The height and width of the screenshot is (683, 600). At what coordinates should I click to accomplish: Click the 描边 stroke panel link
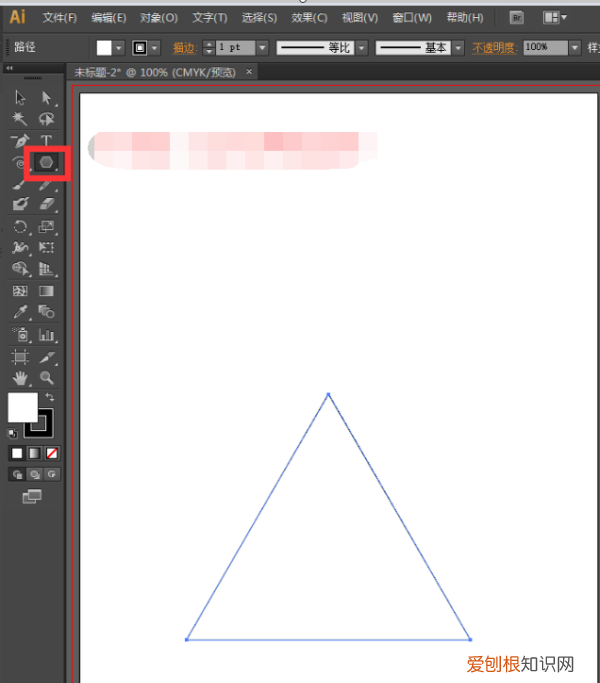184,47
